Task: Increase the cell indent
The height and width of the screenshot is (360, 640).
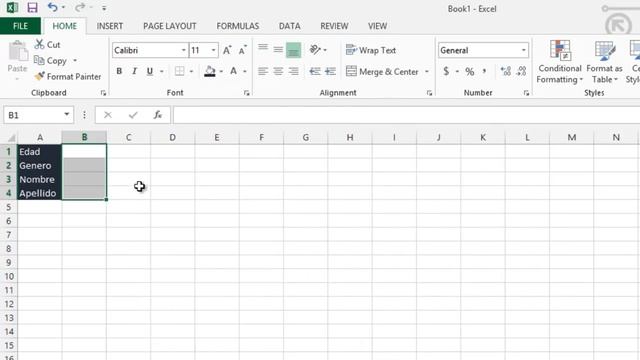Action: coord(330,71)
